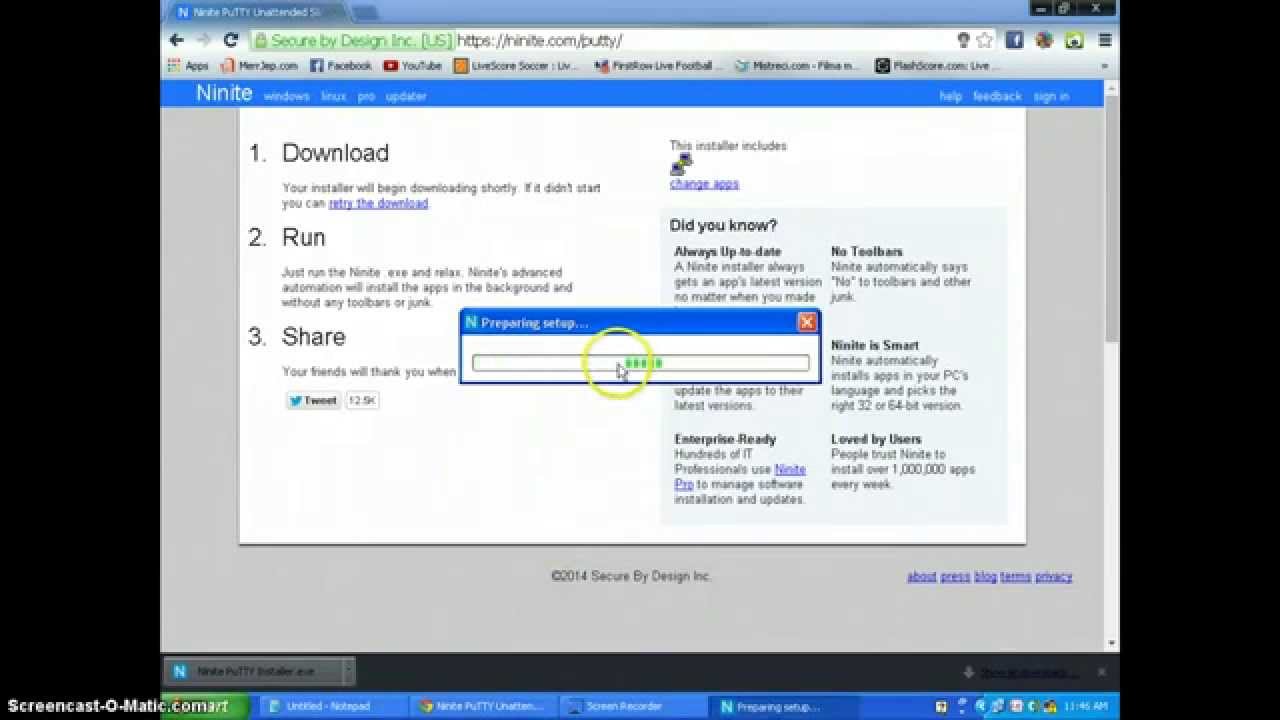Image resolution: width=1280 pixels, height=720 pixels.
Task: Click the Loved by Users heading
Action: click(x=876, y=439)
